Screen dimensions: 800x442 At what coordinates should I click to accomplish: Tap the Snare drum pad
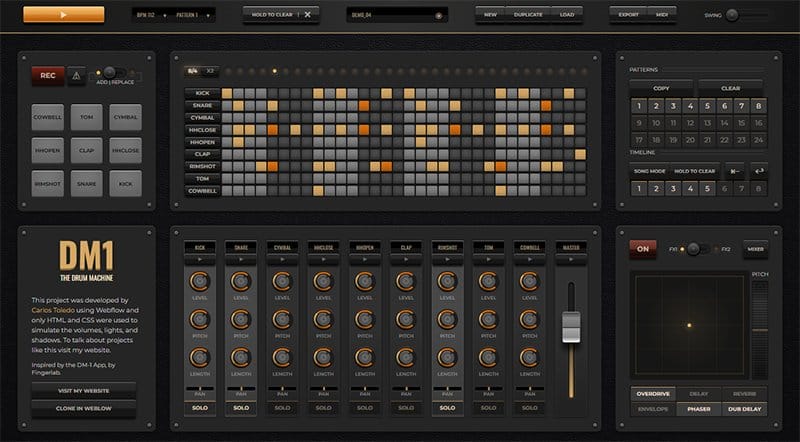[87, 184]
